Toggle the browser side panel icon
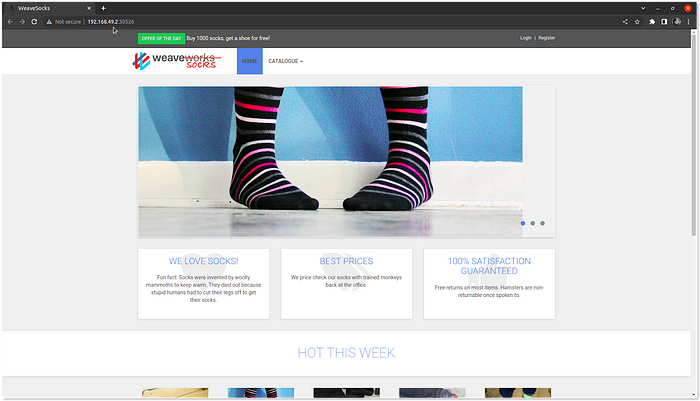This screenshot has height=401, width=700. [x=663, y=21]
